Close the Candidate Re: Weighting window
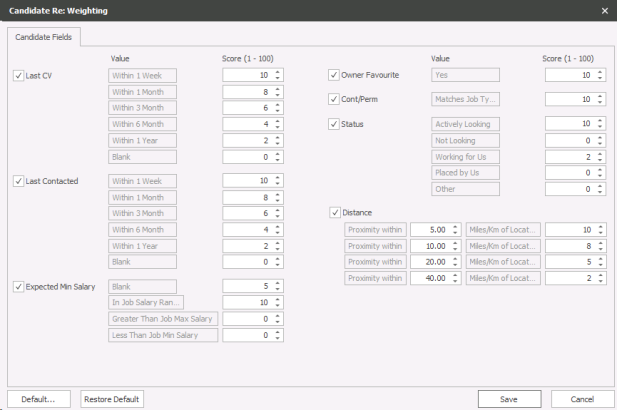Image resolution: width=617 pixels, height=410 pixels. coord(603,10)
